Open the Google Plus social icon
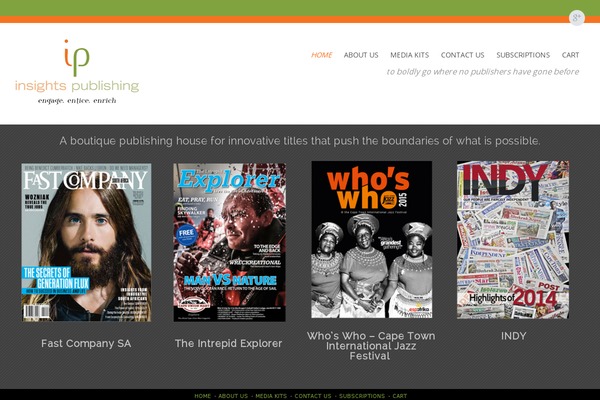The image size is (600, 400). 577,18
